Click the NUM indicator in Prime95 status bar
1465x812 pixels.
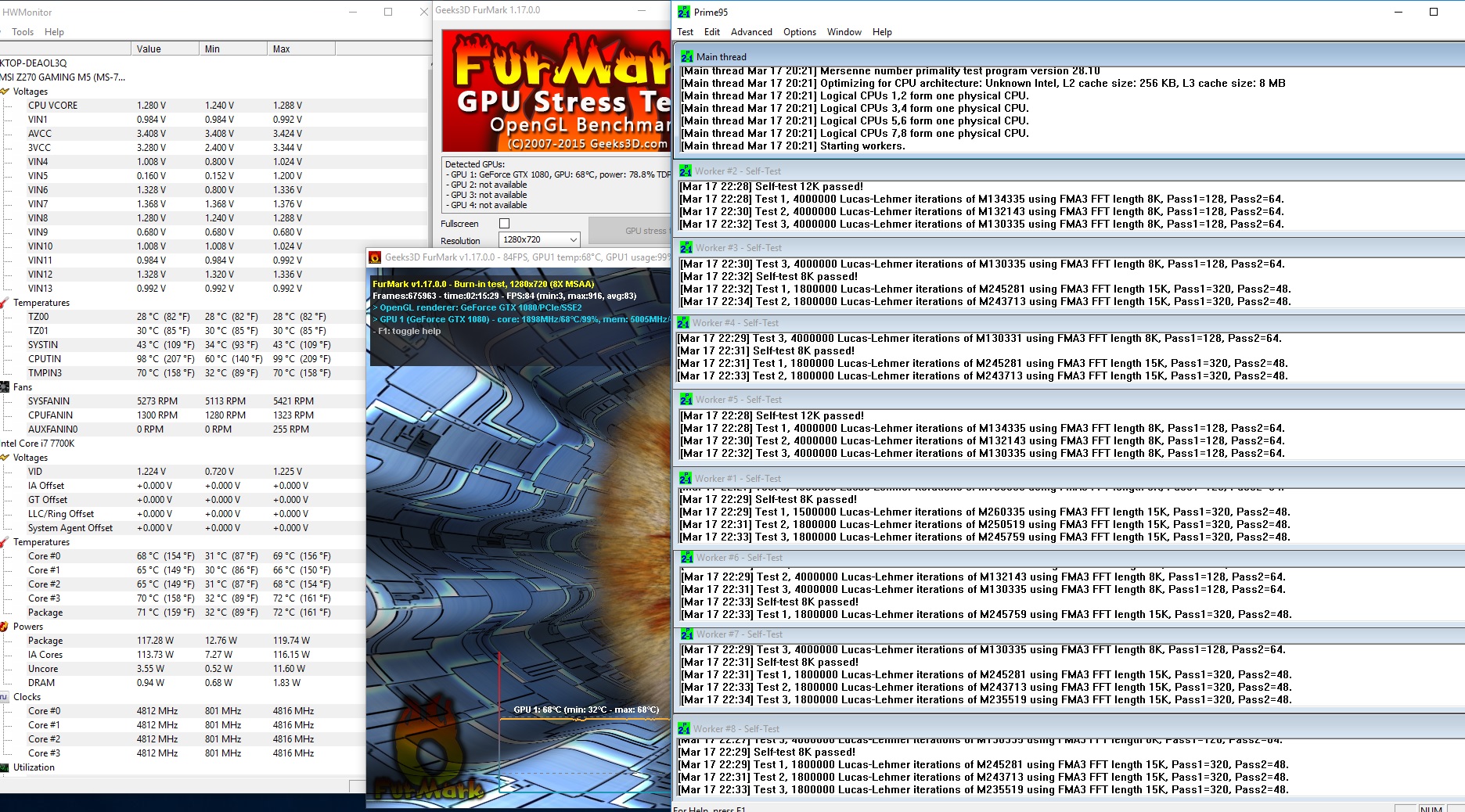pos(1431,808)
